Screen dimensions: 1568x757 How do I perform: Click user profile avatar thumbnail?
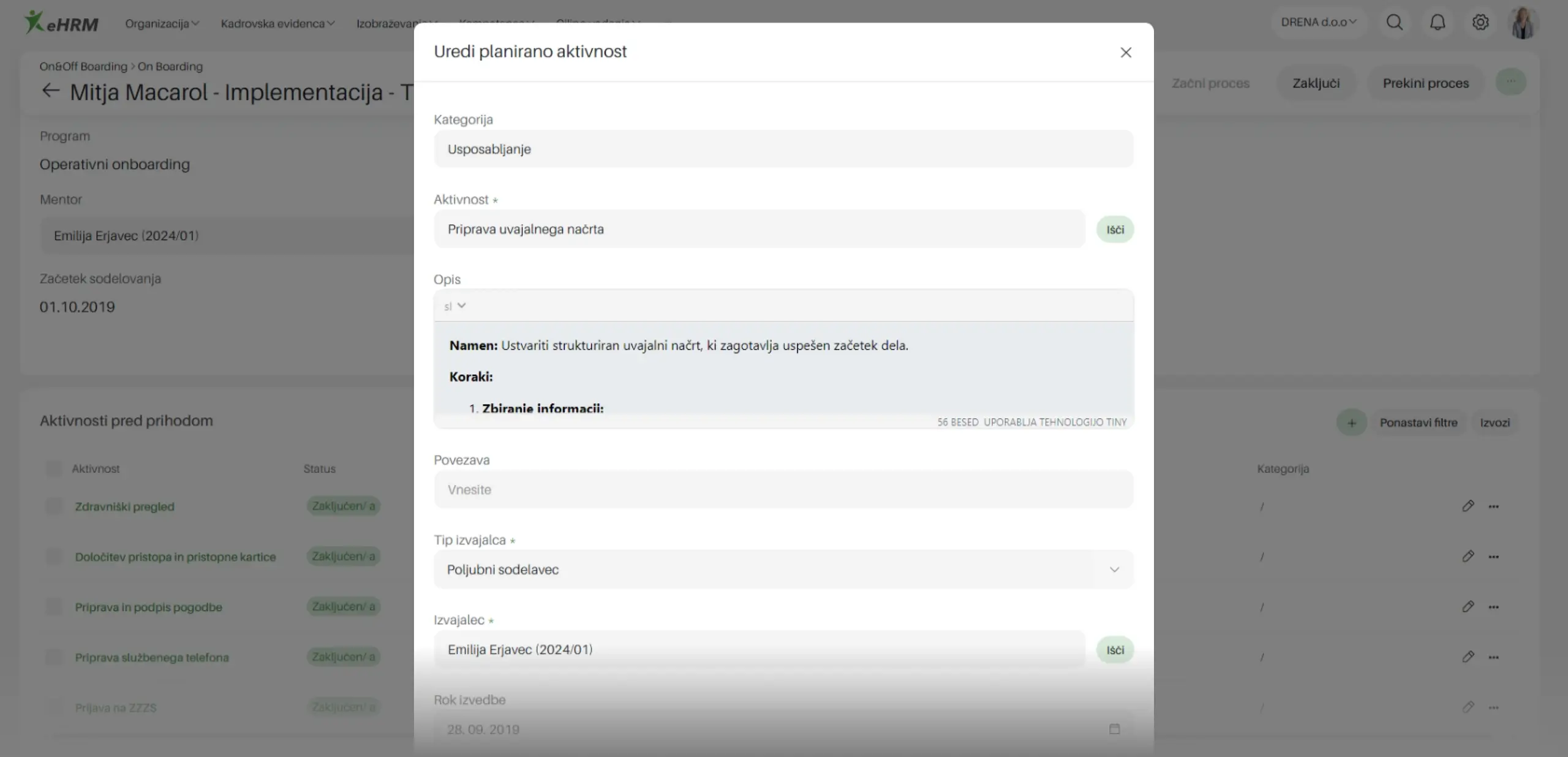[1523, 23]
